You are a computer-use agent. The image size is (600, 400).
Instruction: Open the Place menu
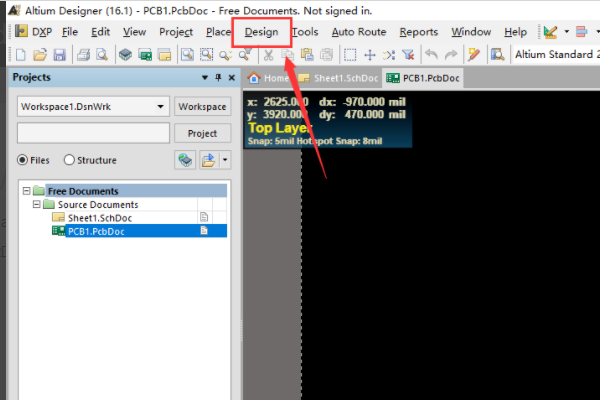pos(218,32)
